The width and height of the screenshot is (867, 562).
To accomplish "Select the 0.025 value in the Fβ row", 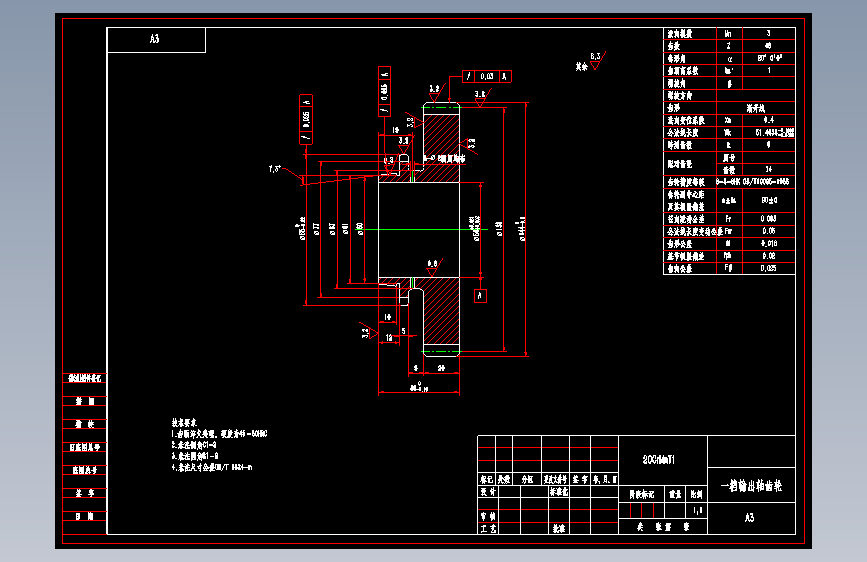I will [x=769, y=268].
